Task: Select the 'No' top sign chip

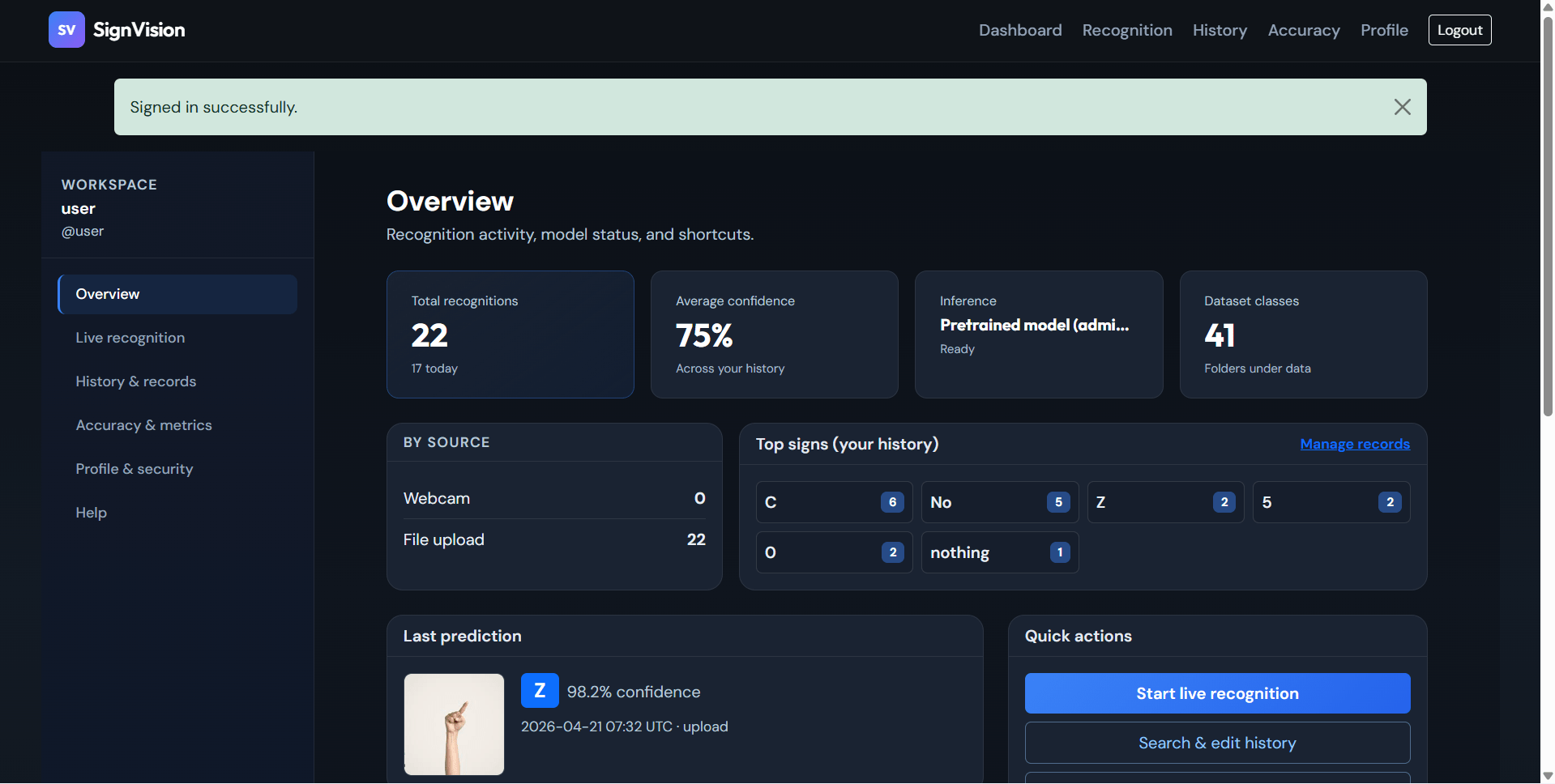Action: [1000, 502]
